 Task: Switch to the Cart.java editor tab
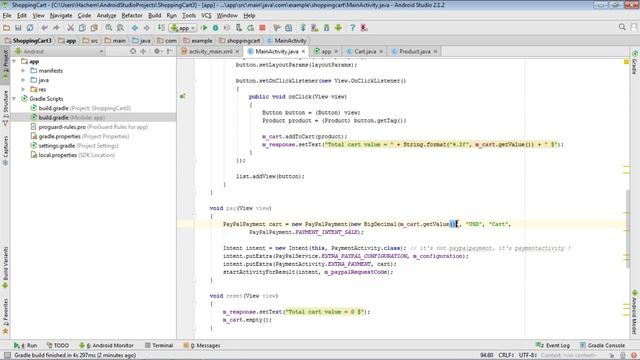[x=364, y=51]
